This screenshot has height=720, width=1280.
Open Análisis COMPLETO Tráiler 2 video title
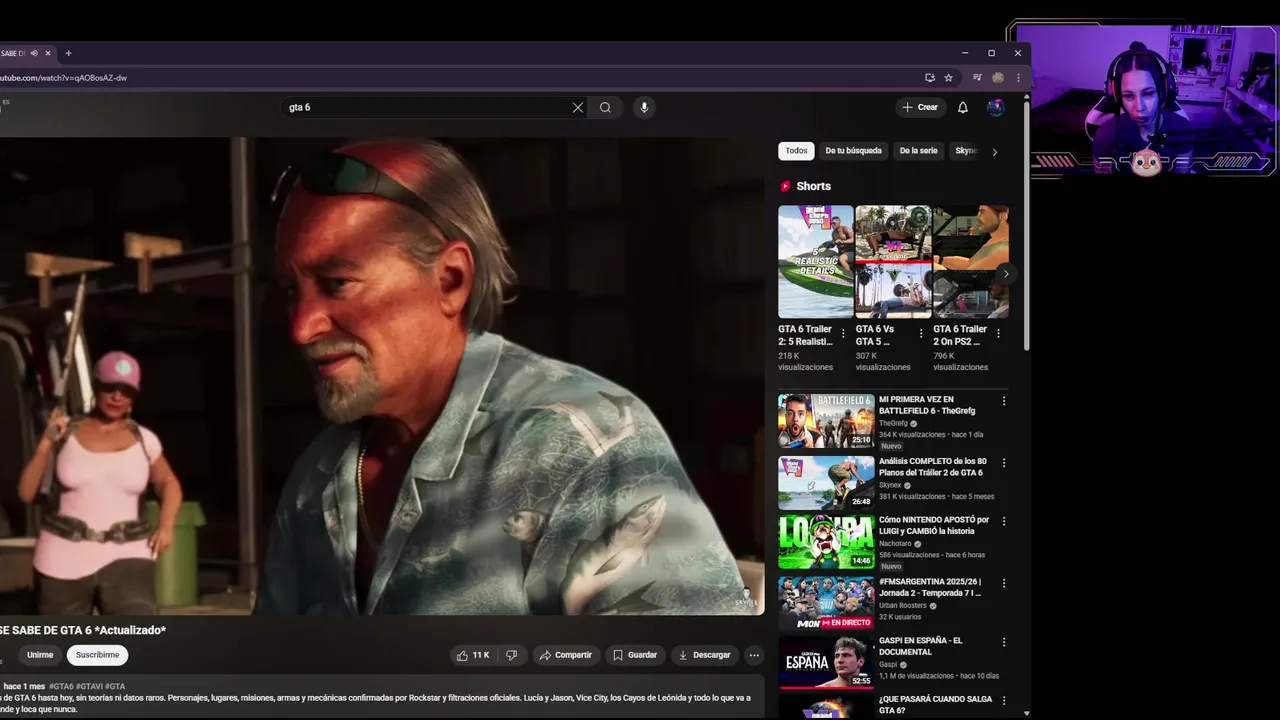tap(931, 467)
